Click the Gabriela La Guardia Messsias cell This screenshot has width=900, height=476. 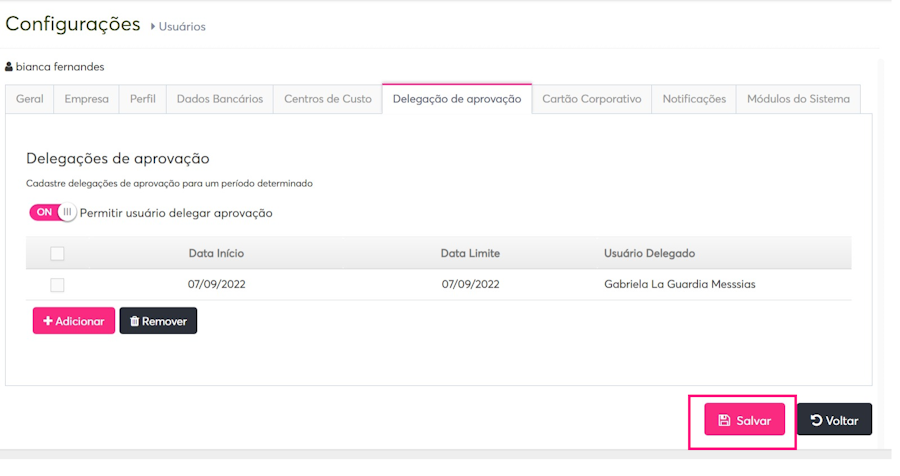(x=680, y=284)
